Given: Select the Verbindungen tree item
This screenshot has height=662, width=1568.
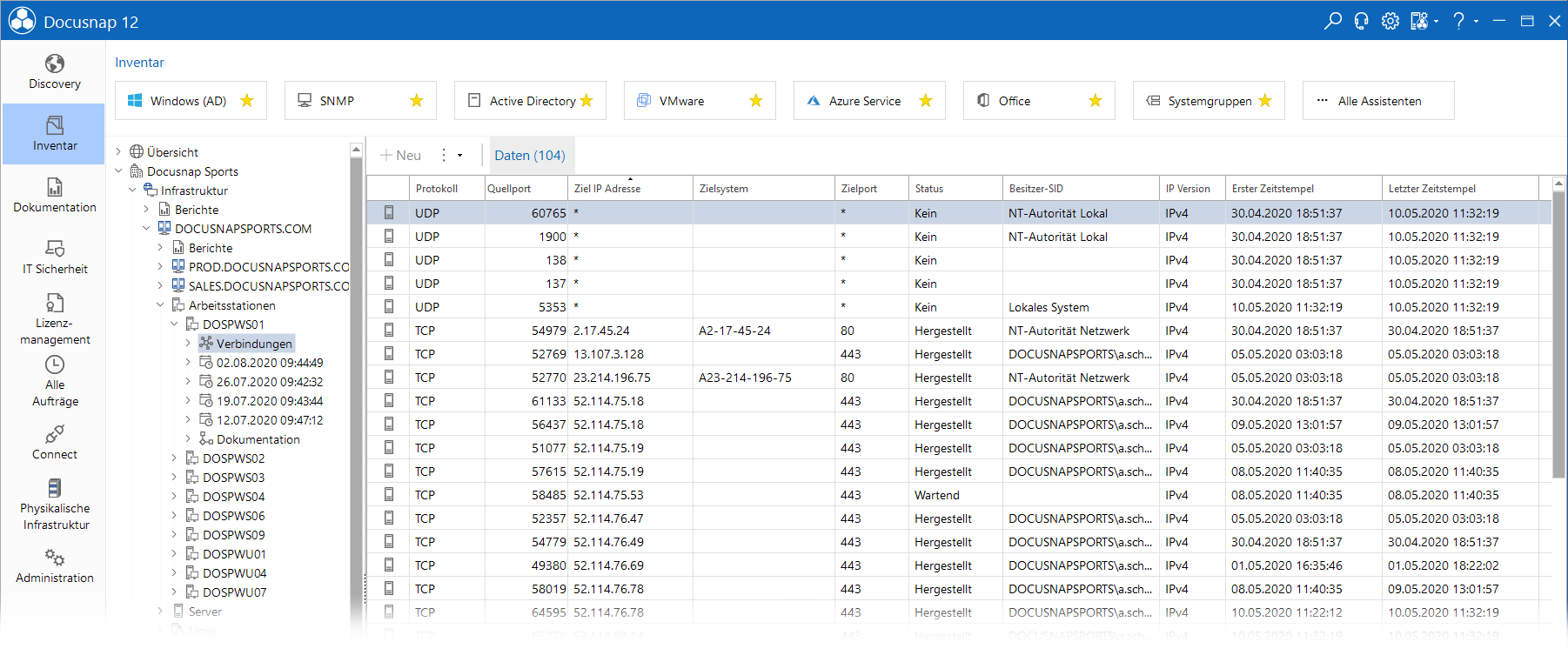Looking at the screenshot, I should coord(246,344).
